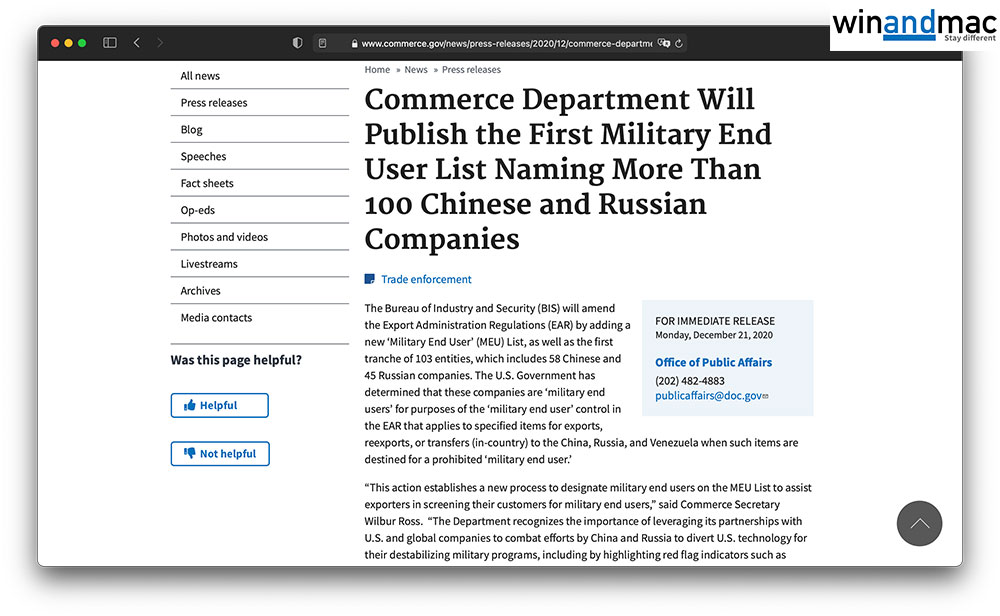Click the Office of Public Affairs link
Viewport: 1000px width, 616px height.
point(713,362)
